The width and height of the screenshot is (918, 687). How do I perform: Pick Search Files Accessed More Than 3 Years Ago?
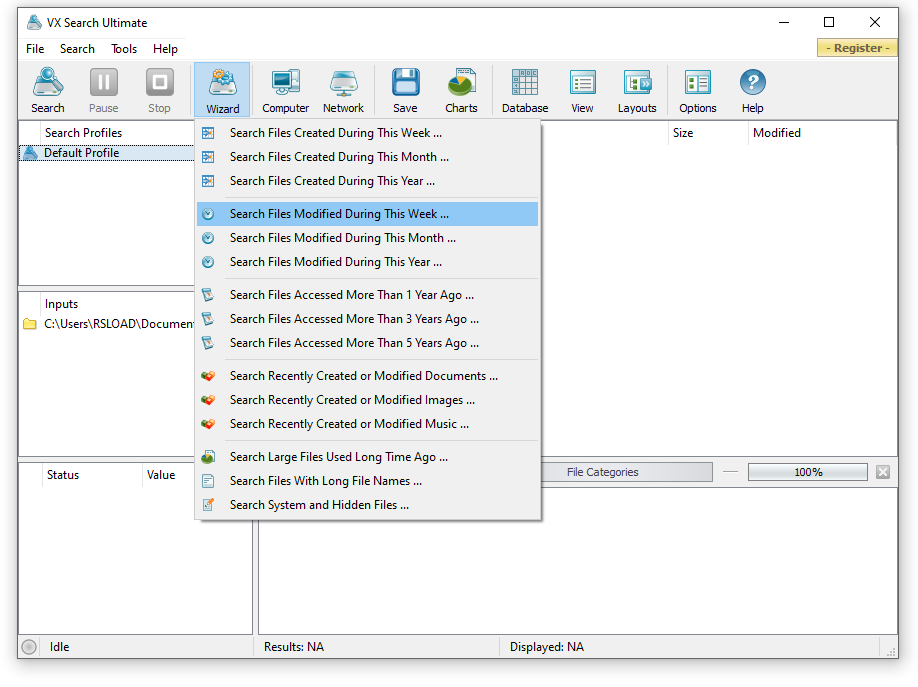point(367,319)
